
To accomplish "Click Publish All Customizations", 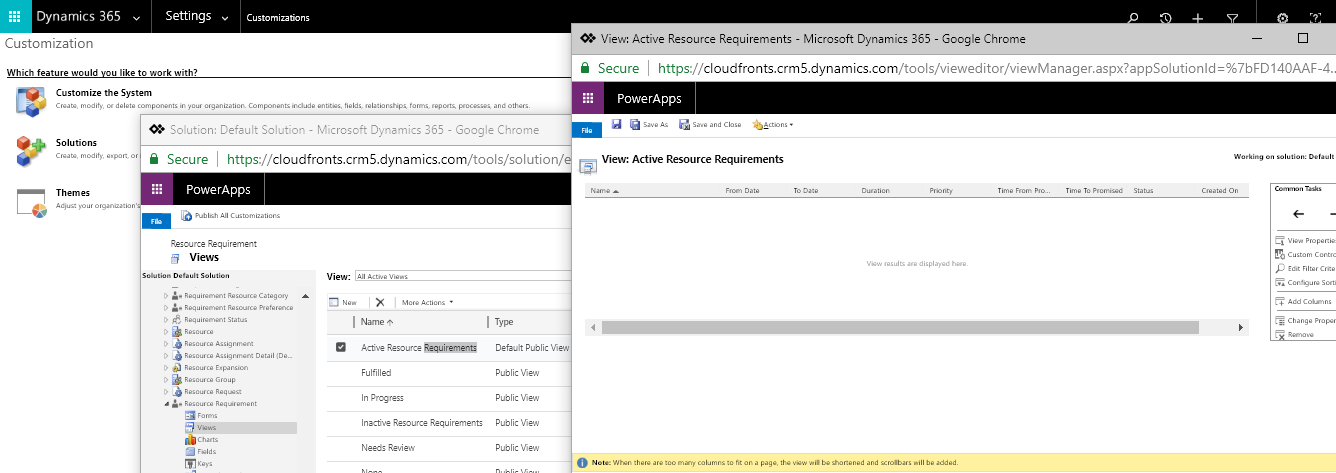I will (x=231, y=216).
